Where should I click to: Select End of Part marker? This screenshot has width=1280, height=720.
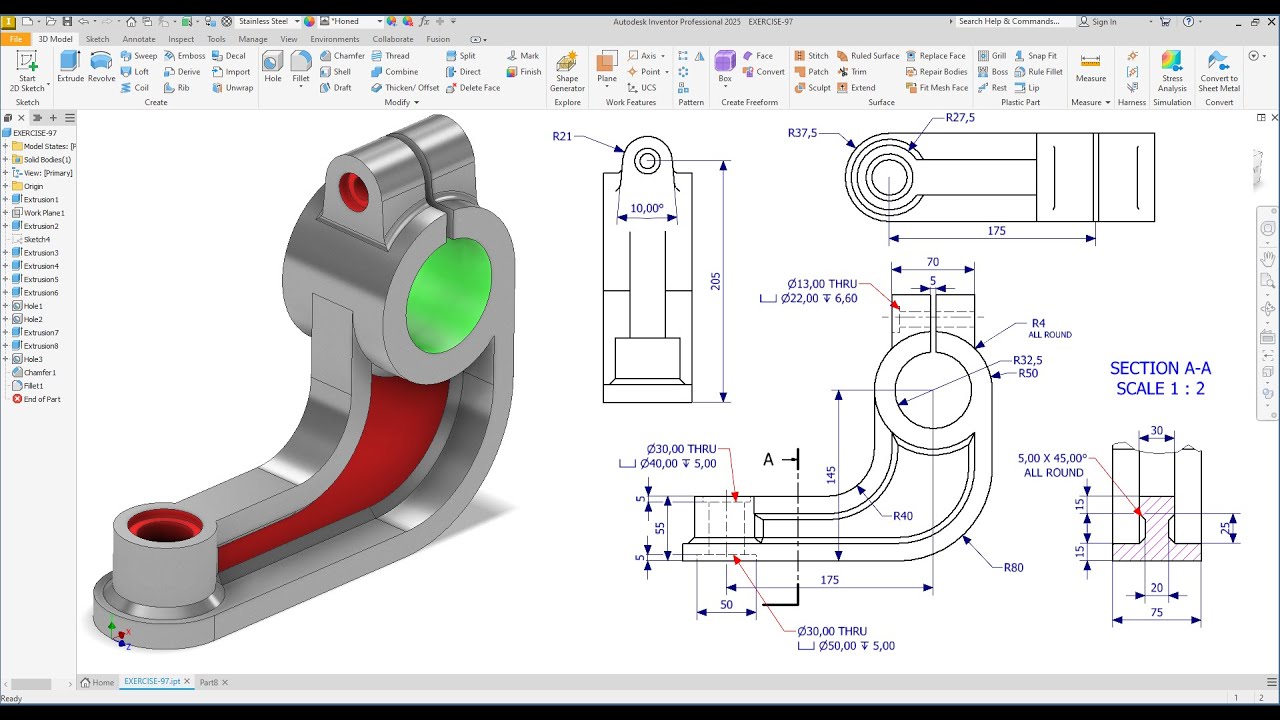click(36, 399)
